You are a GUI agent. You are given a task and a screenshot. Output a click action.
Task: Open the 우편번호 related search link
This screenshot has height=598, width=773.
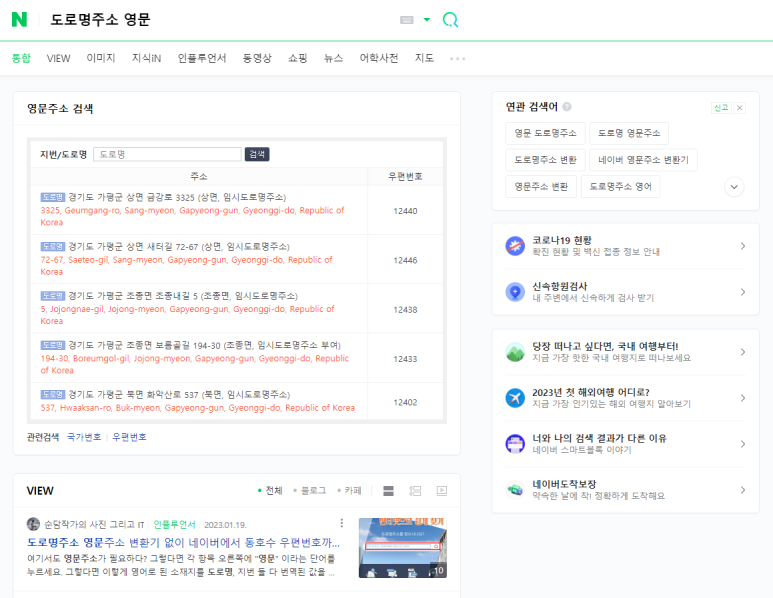(x=129, y=437)
